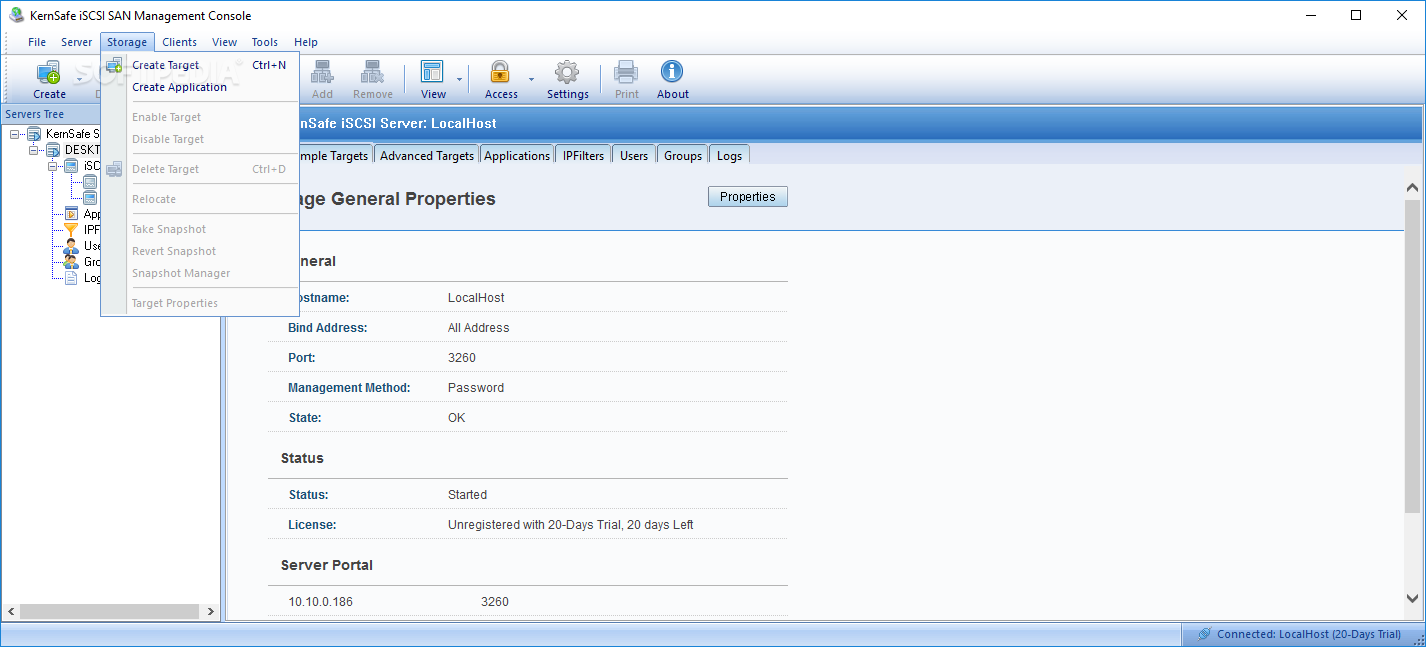Select the IPFilters funnel icon in tree

pyautogui.click(x=71, y=230)
